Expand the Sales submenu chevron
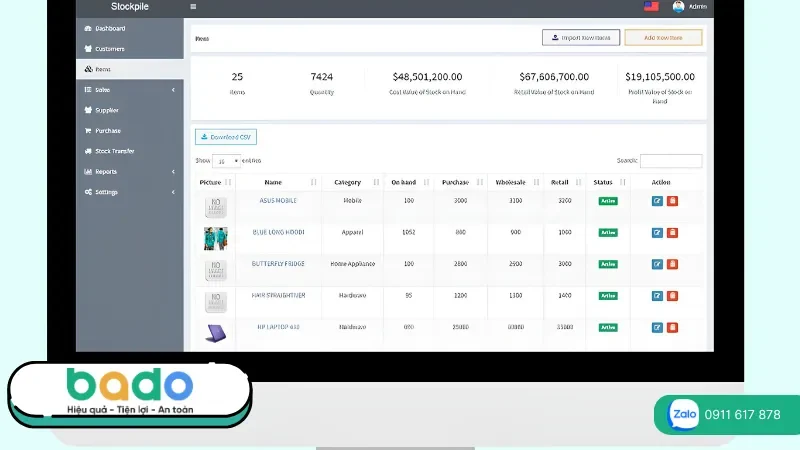Screen dimensions: 800x450 (x=173, y=90)
